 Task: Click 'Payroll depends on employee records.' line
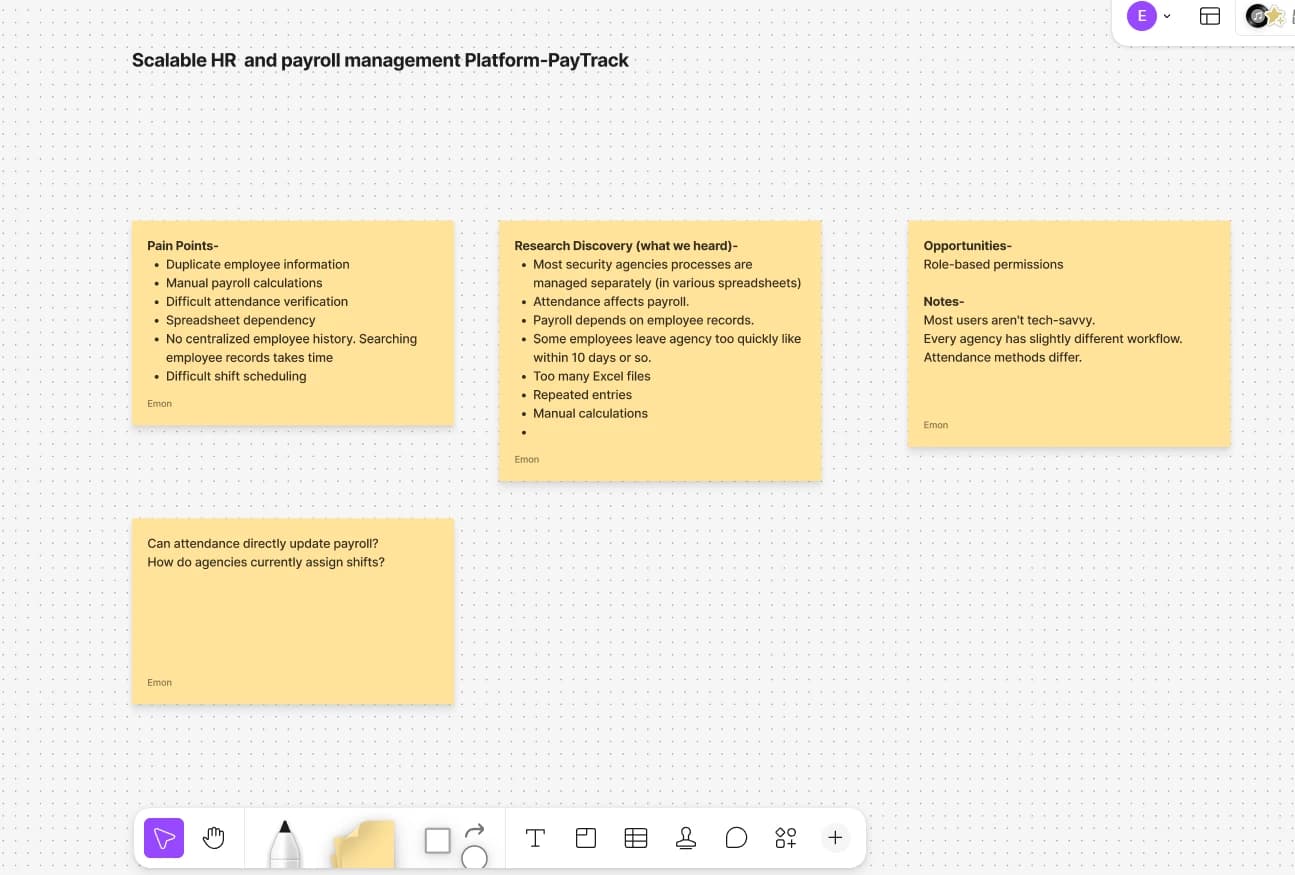click(643, 321)
